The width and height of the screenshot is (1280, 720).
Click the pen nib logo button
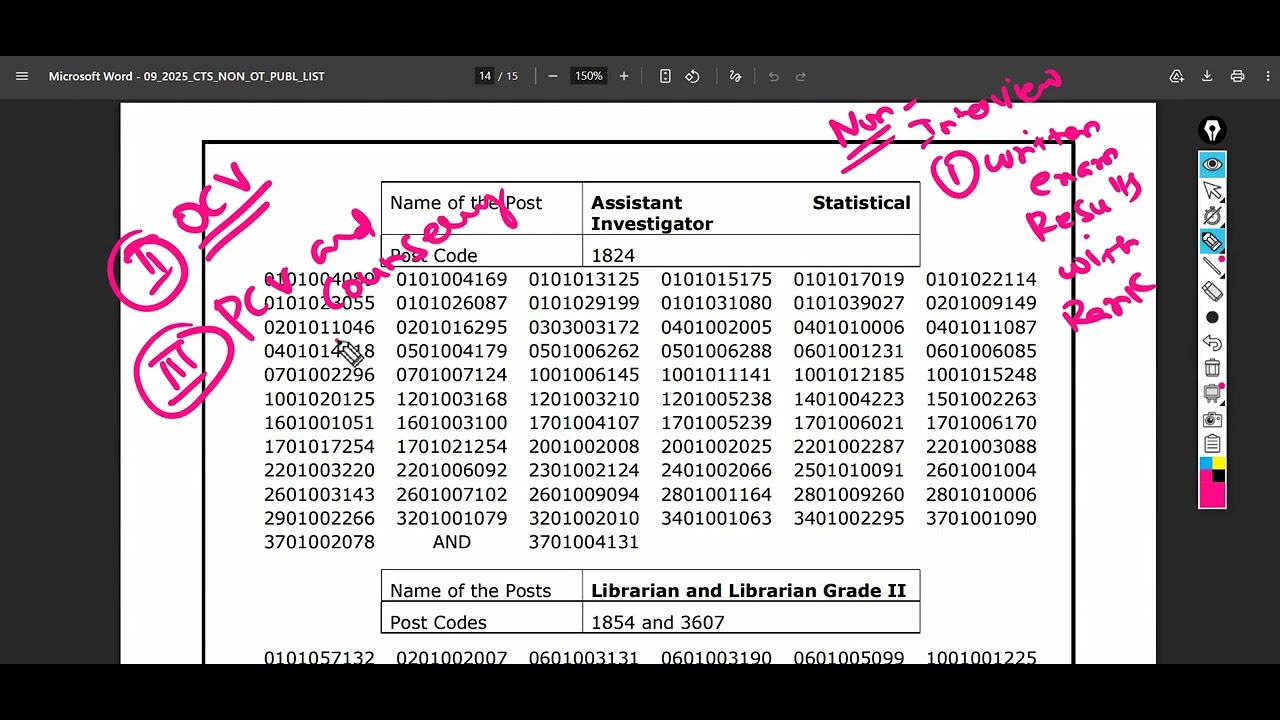1212,131
